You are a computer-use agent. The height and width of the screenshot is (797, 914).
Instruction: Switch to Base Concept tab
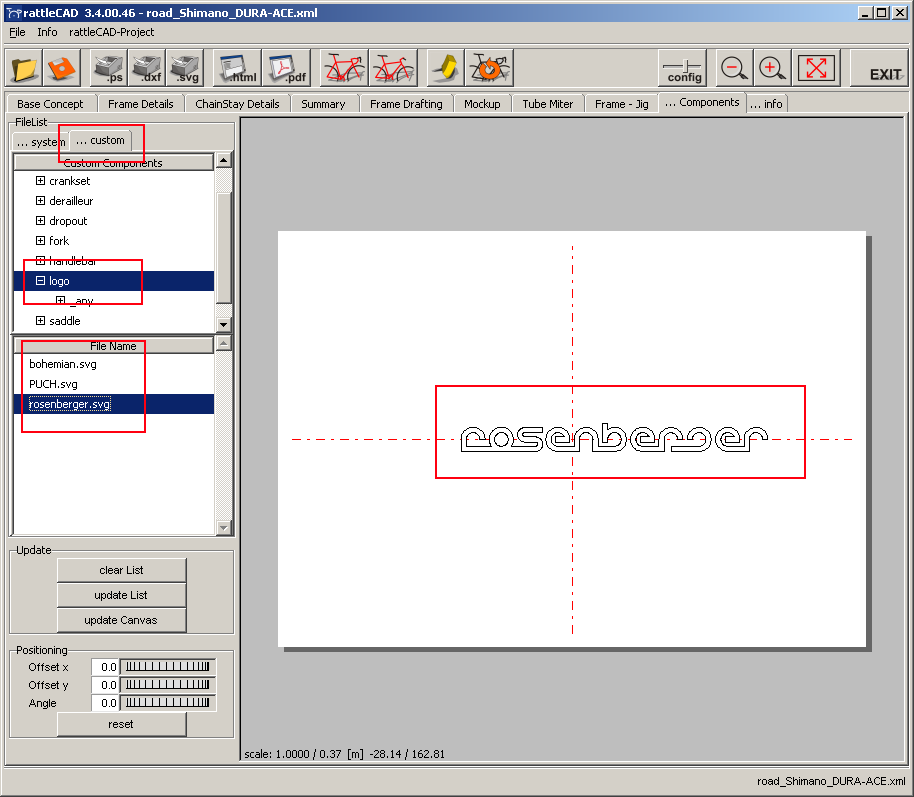50,104
